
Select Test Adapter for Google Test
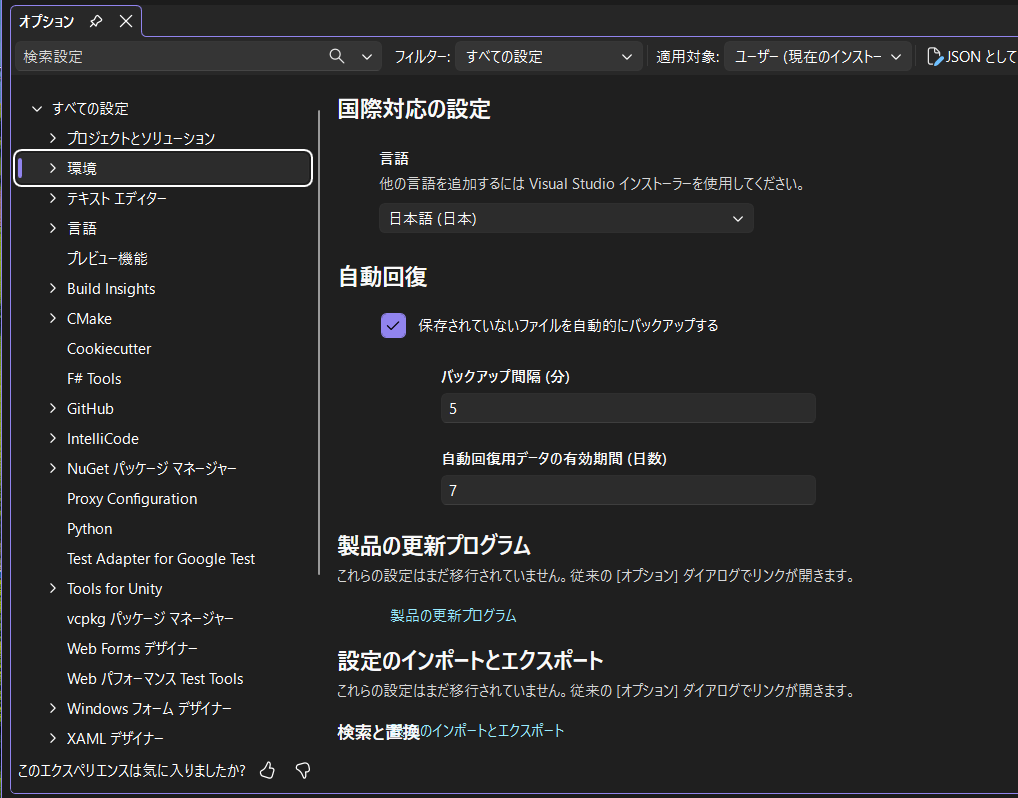161,558
